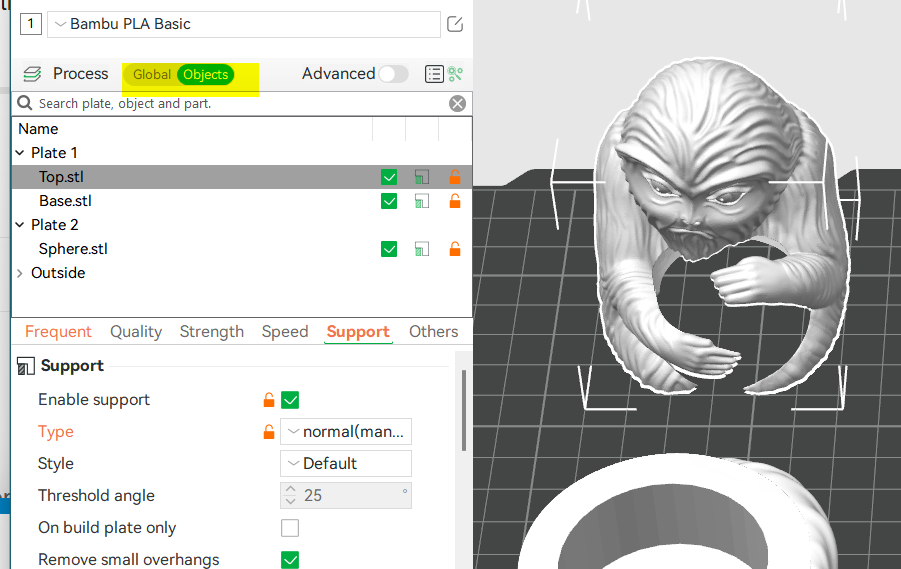This screenshot has height=569, width=901.
Task: Click the settings panel vertical scrollbar
Action: (x=464, y=411)
